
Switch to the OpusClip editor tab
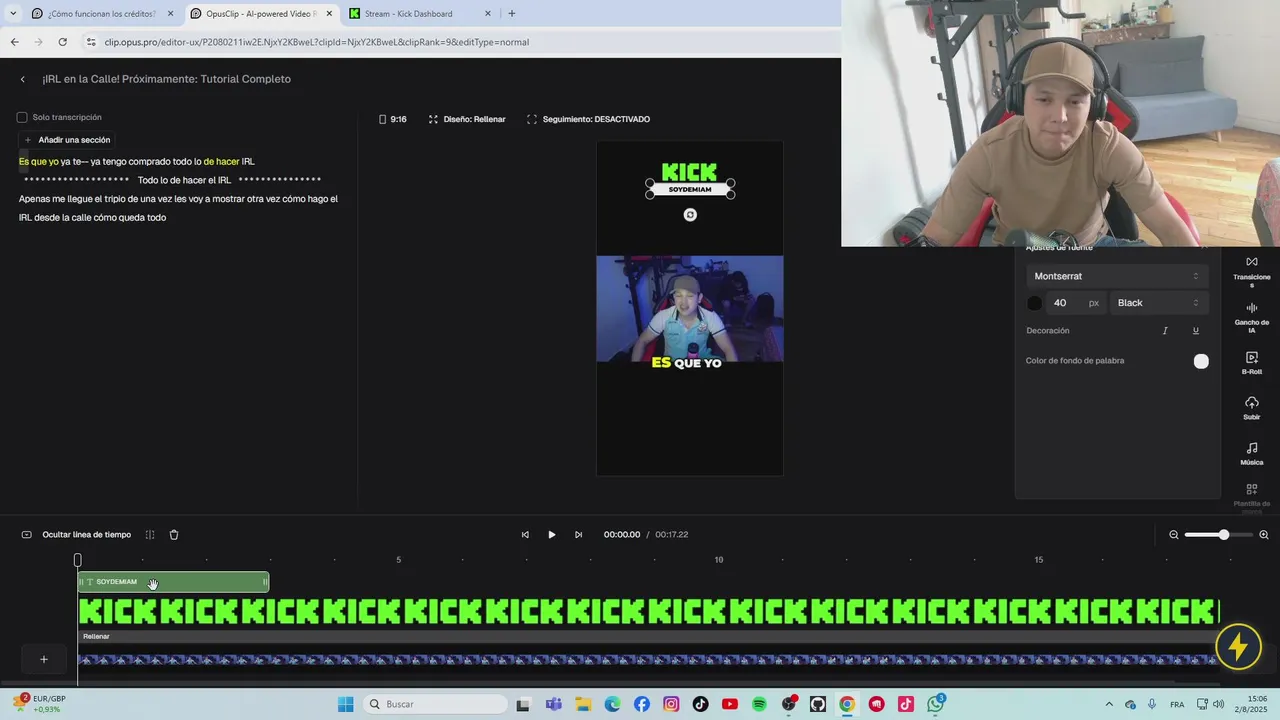point(260,14)
